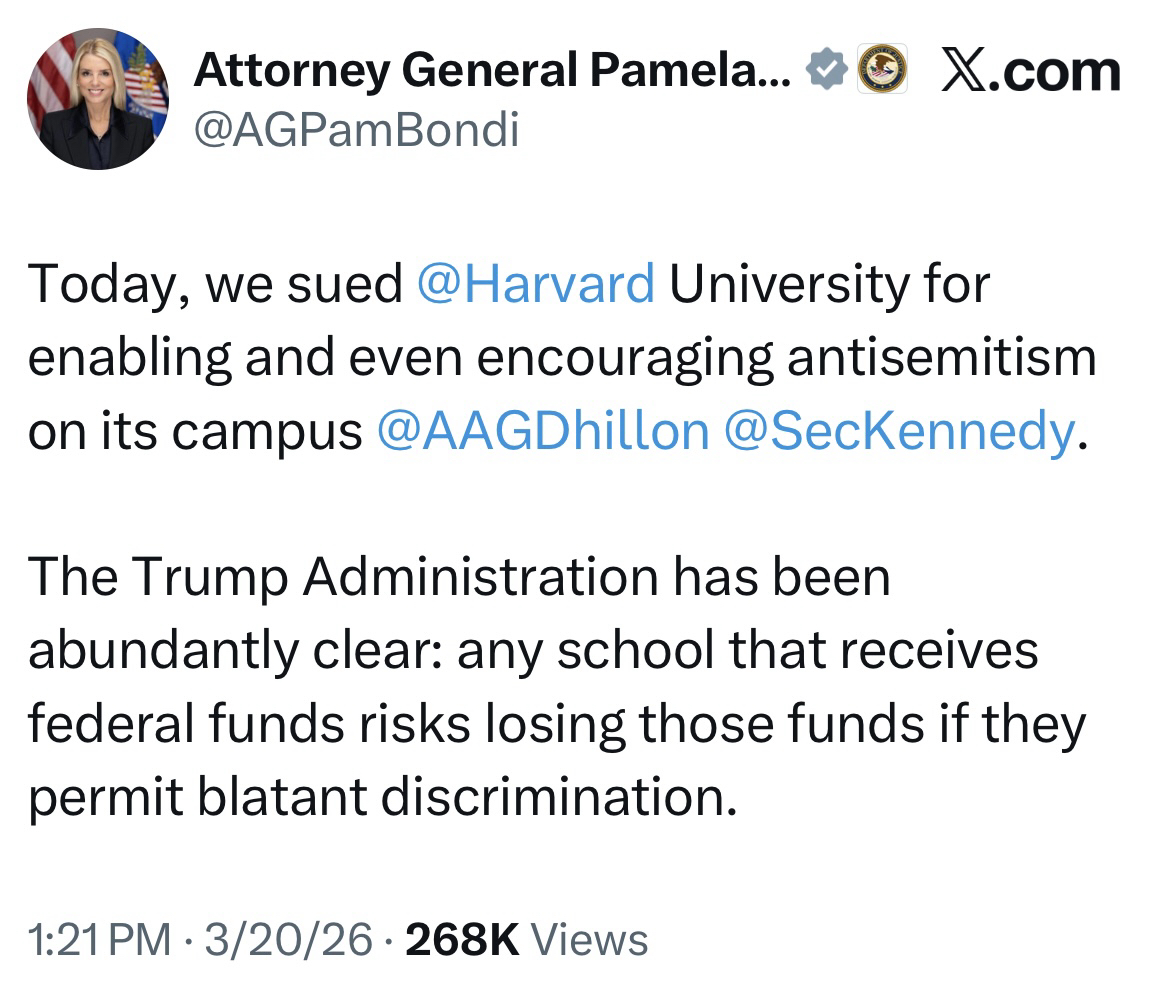Open the @Harvard mention
This screenshot has width=1161, height=982.
pos(534,285)
